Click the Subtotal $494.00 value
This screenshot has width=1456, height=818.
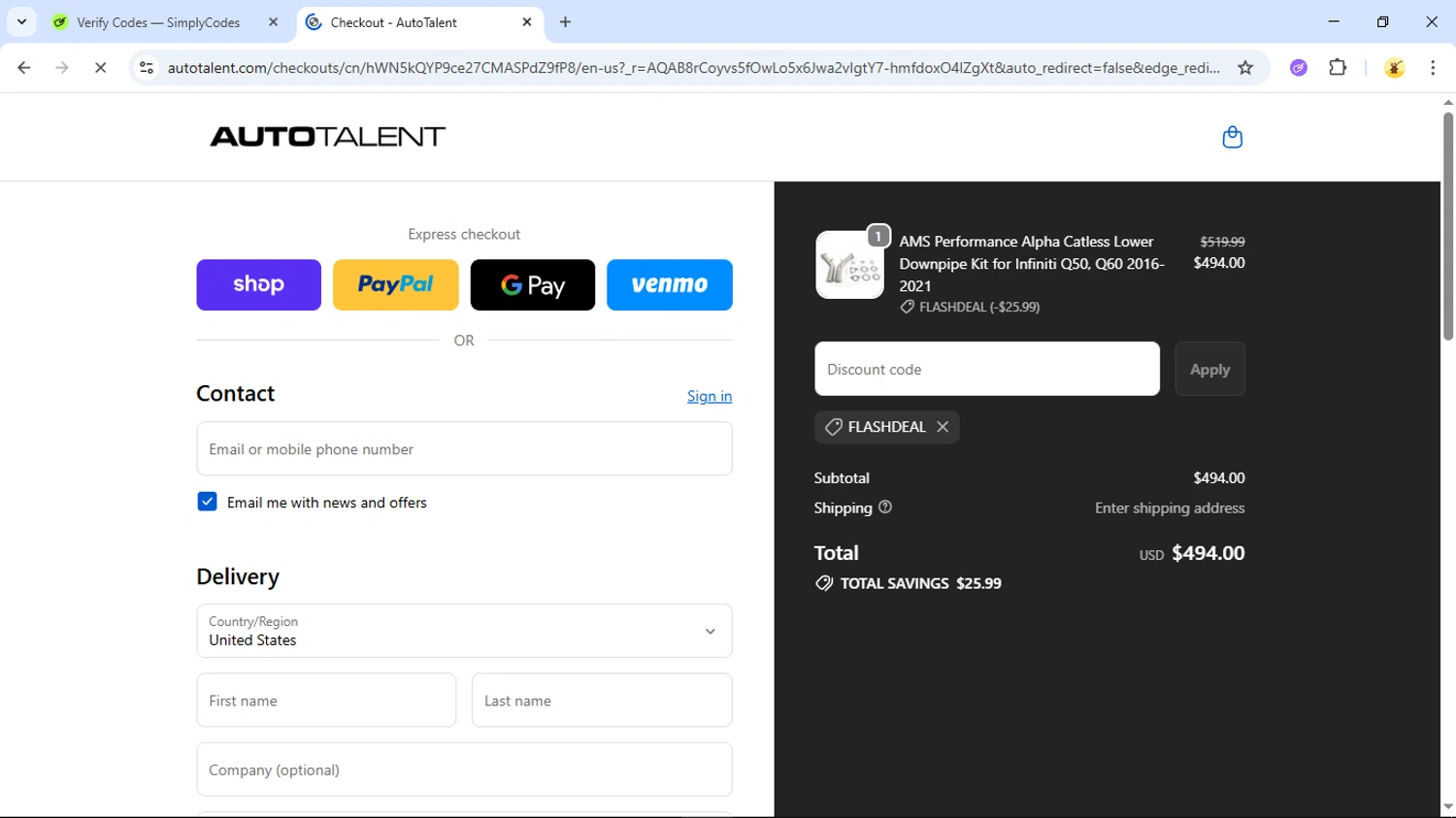(1219, 477)
